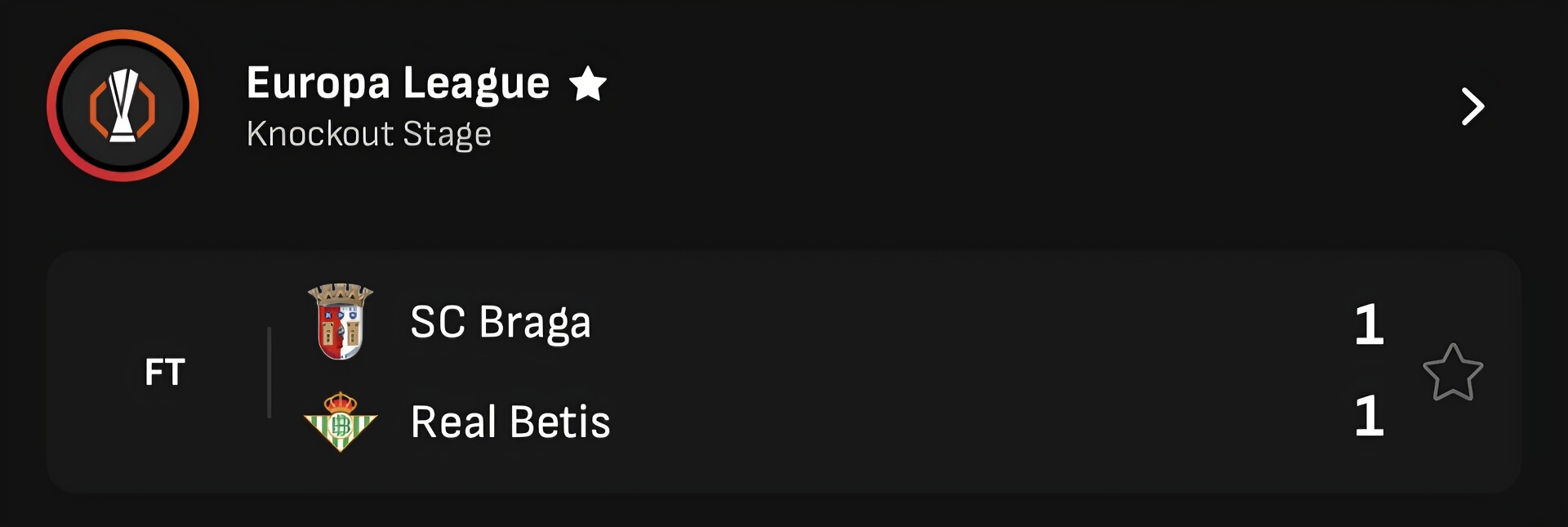Image resolution: width=1568 pixels, height=527 pixels.
Task: Select the Knockout Stage subtitle
Action: pos(368,134)
